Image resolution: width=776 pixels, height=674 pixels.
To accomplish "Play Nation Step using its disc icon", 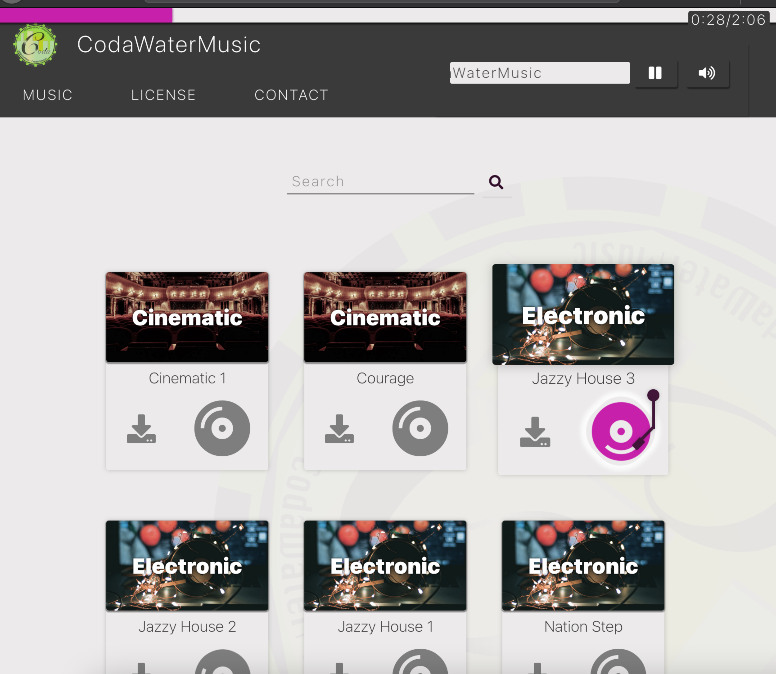I will pos(618,661).
